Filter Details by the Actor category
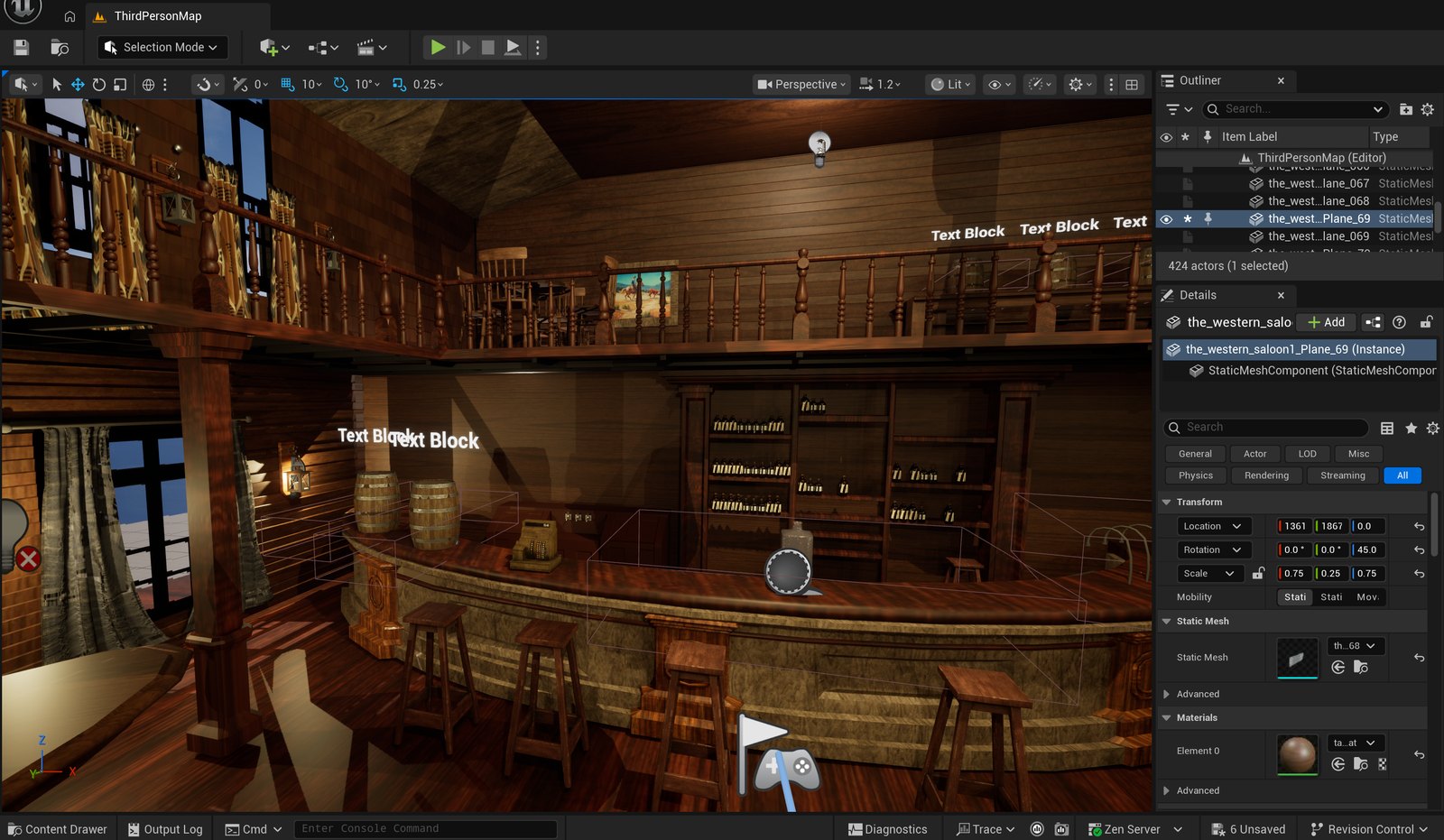 [x=1254, y=454]
